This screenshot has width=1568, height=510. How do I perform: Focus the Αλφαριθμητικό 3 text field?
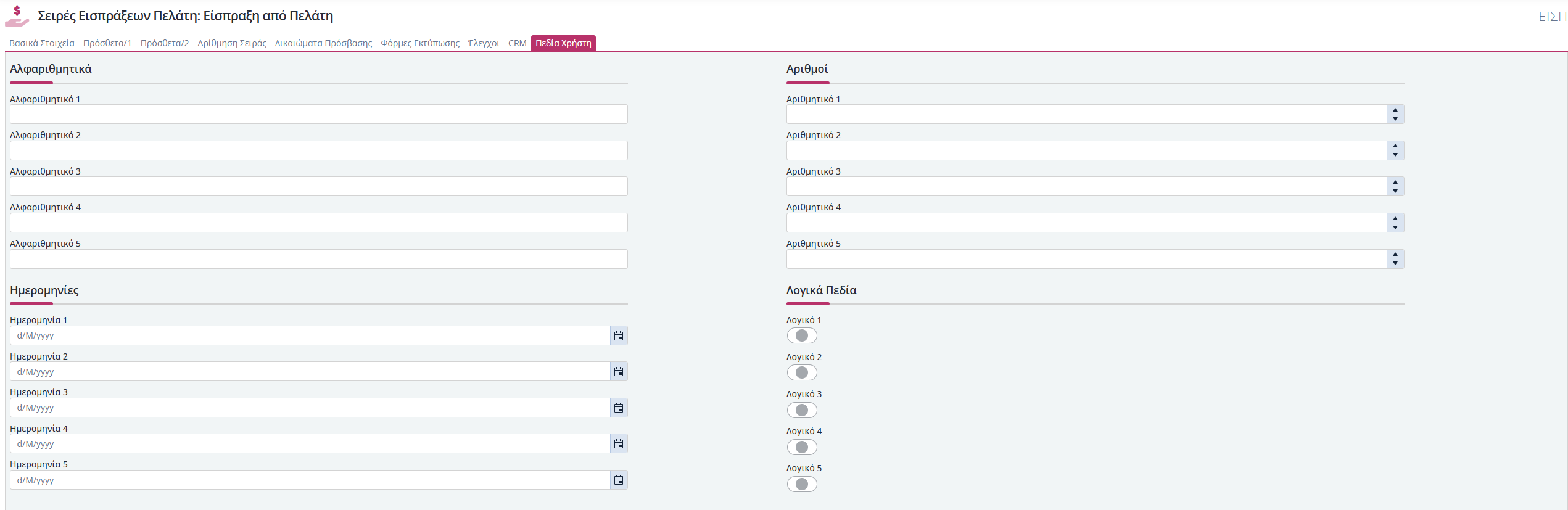pyautogui.click(x=319, y=186)
